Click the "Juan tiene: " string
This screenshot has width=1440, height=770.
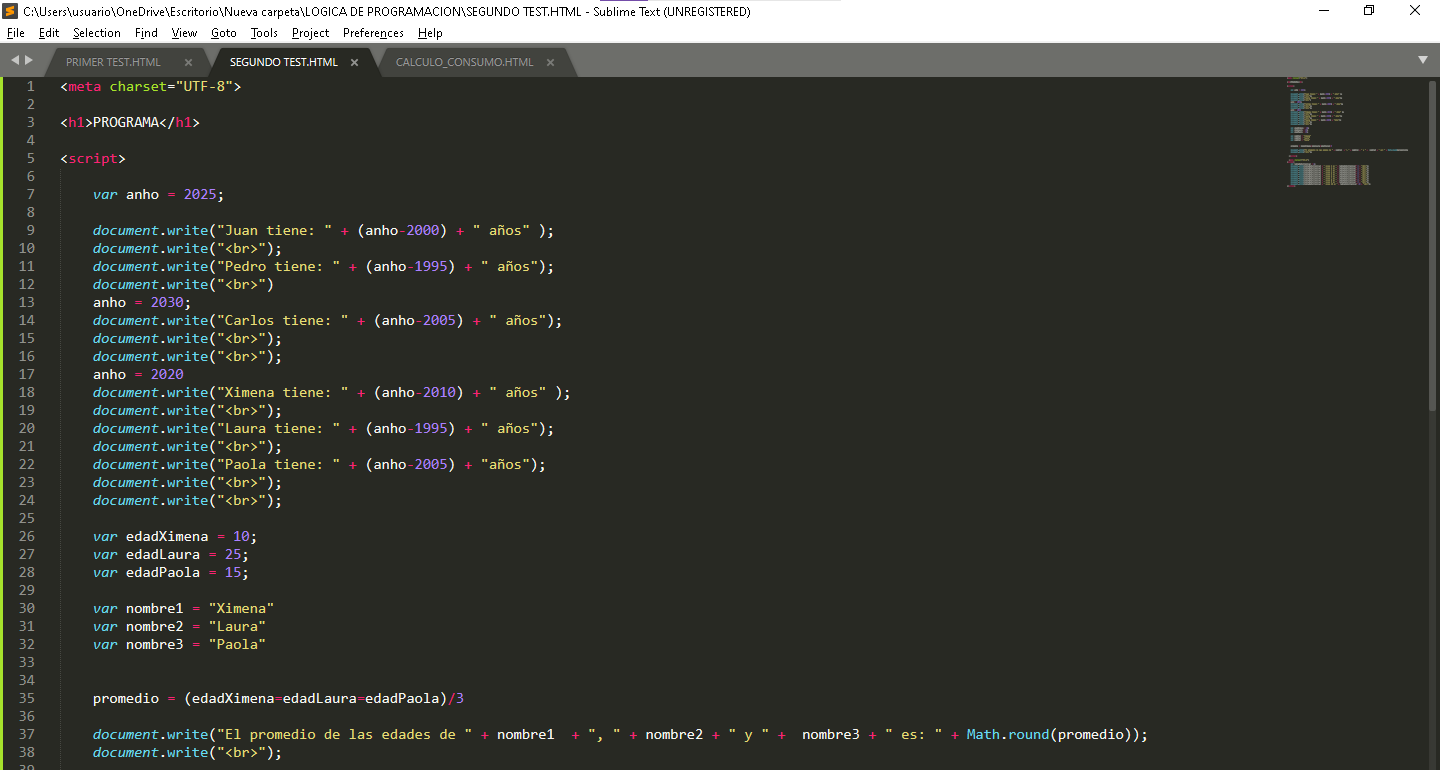275,230
